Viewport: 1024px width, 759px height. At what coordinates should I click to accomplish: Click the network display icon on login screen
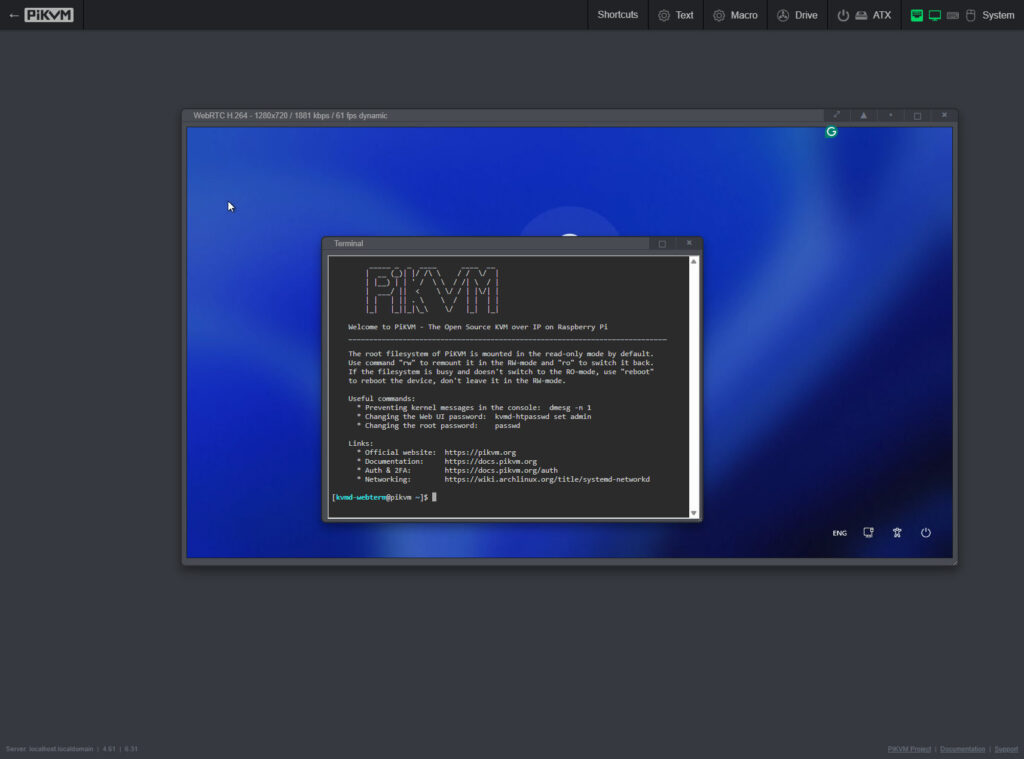click(x=868, y=533)
